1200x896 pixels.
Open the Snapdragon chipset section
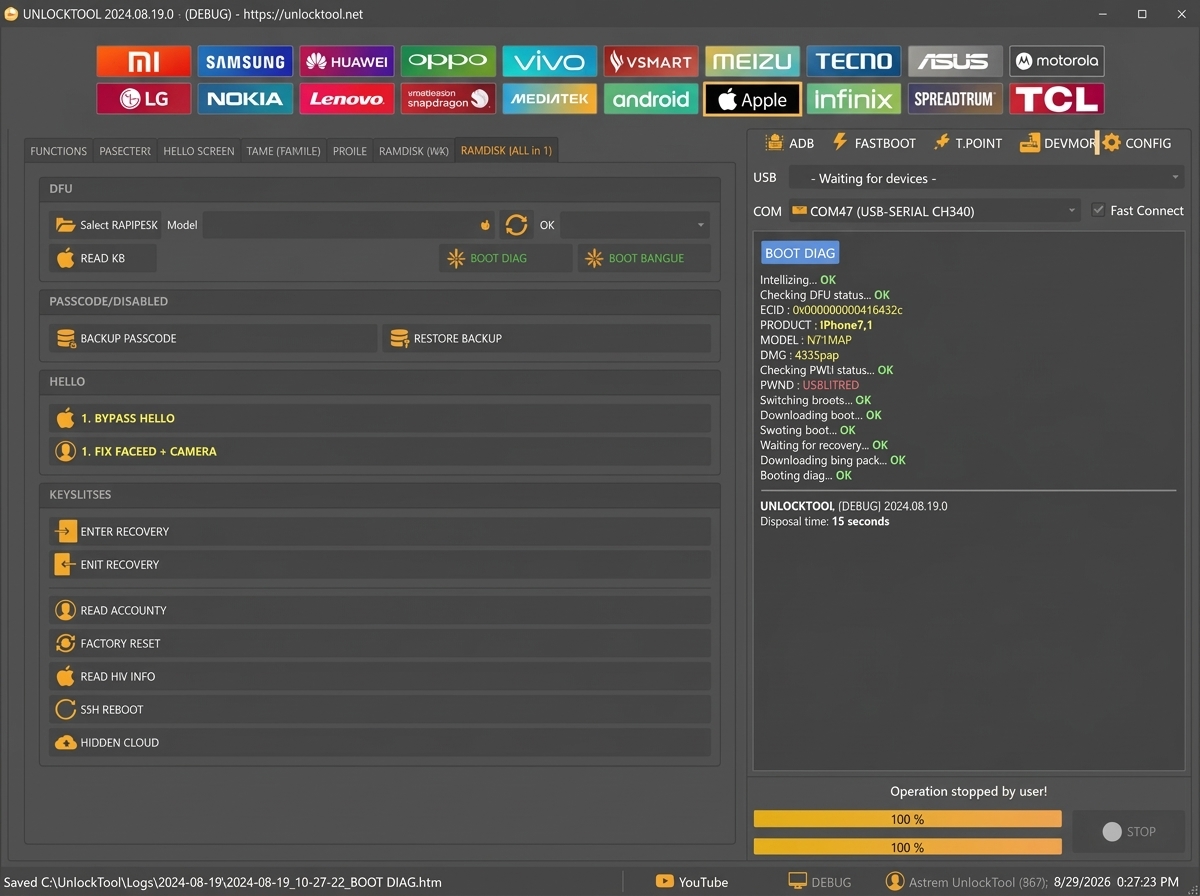tap(448, 99)
